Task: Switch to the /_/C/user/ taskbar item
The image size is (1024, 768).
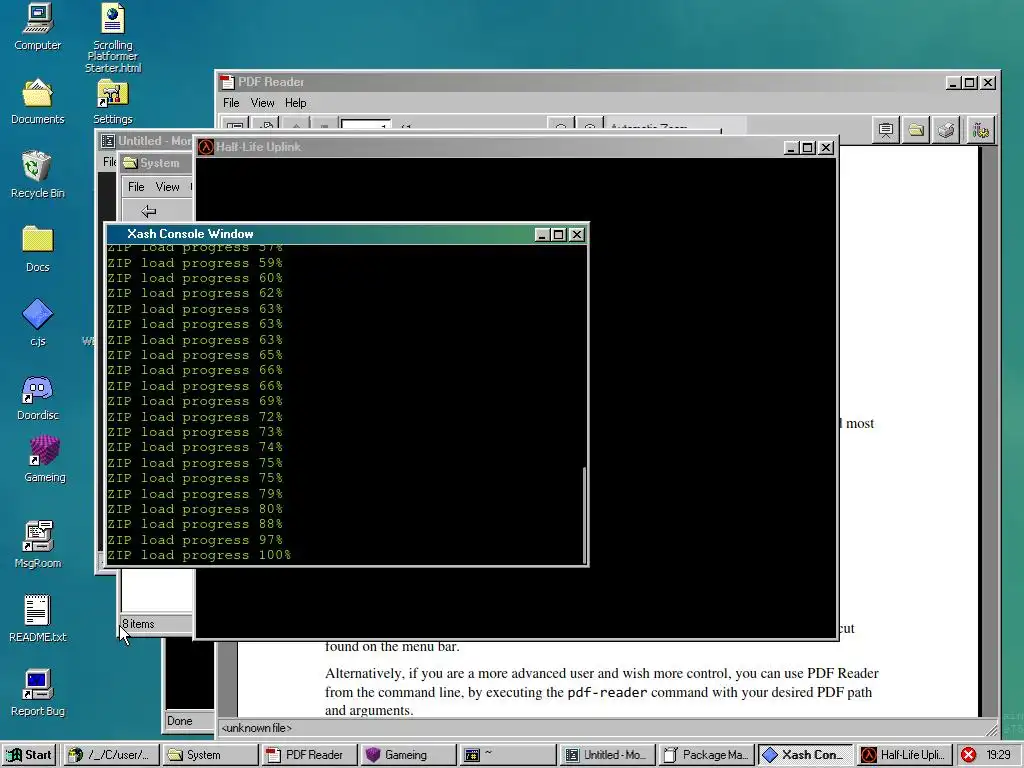Action: click(111, 755)
